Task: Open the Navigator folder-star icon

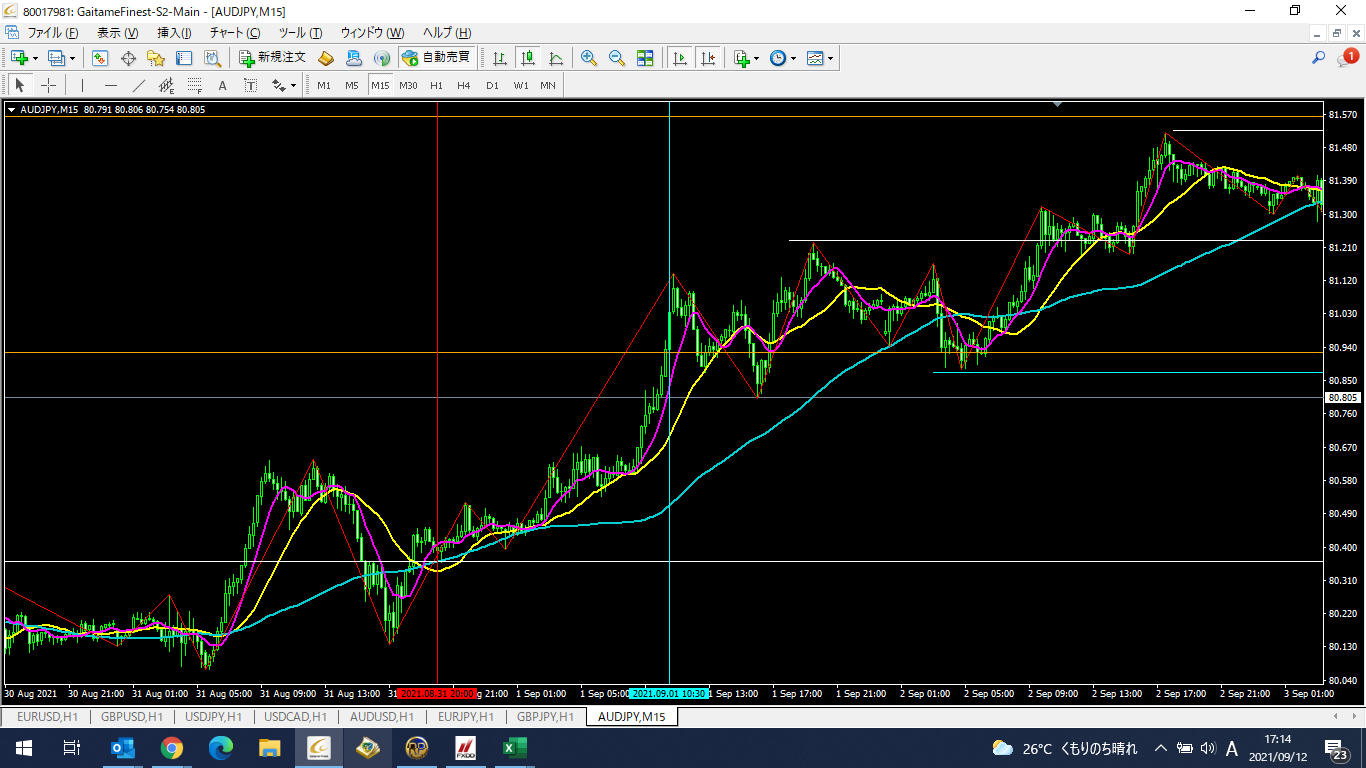Action: [156, 58]
